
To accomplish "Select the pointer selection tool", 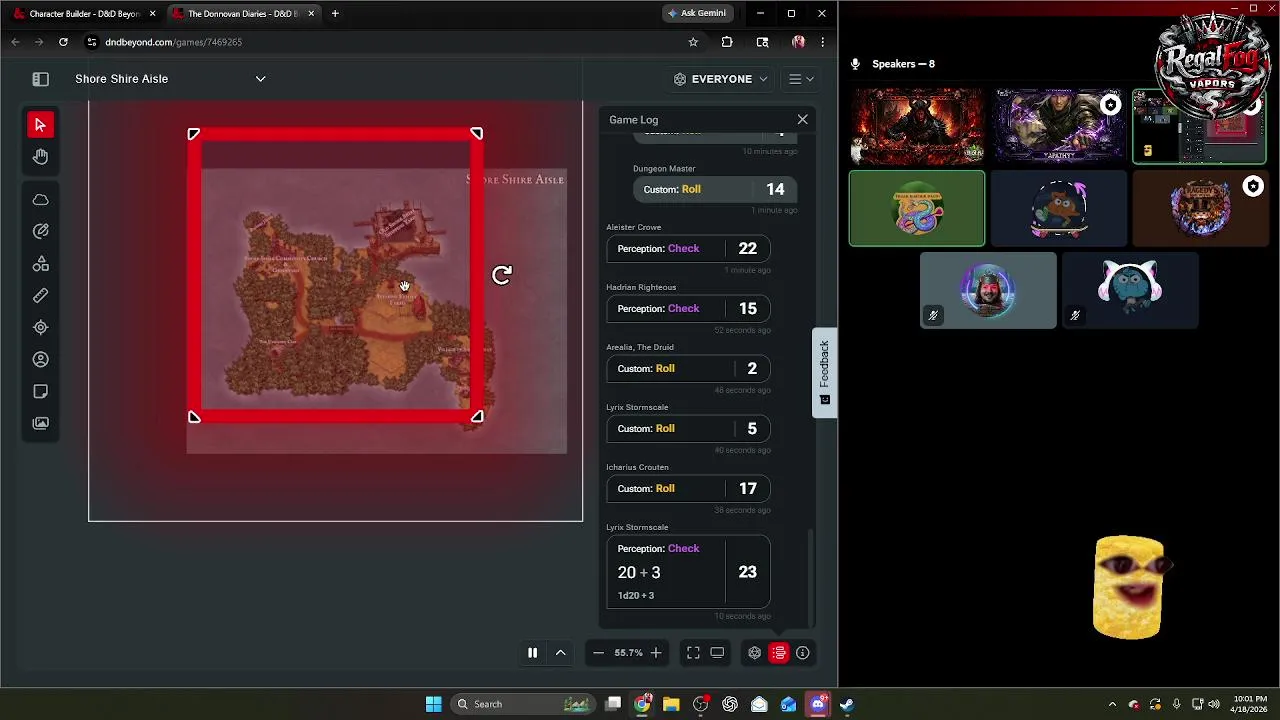I will coord(40,125).
